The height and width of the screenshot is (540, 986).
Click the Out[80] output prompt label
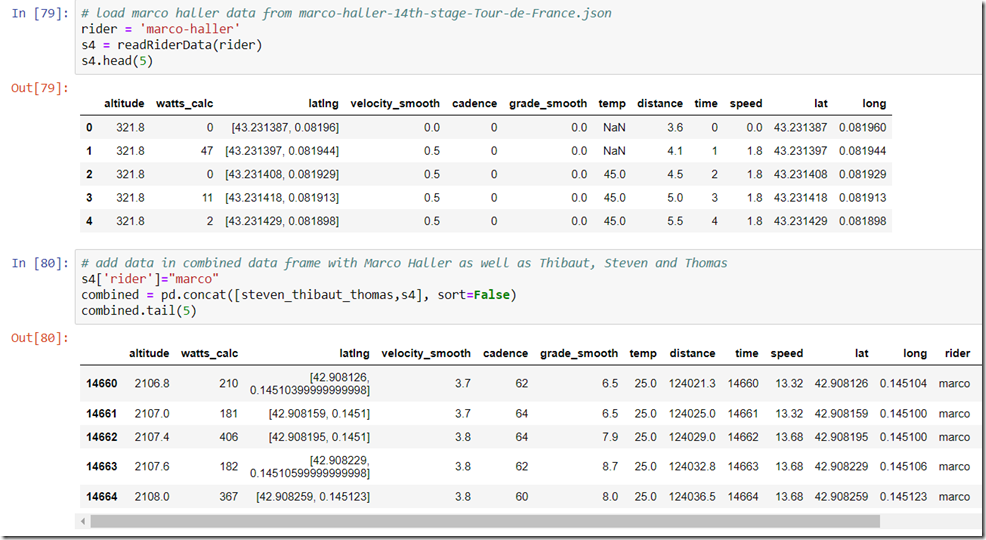point(40,338)
